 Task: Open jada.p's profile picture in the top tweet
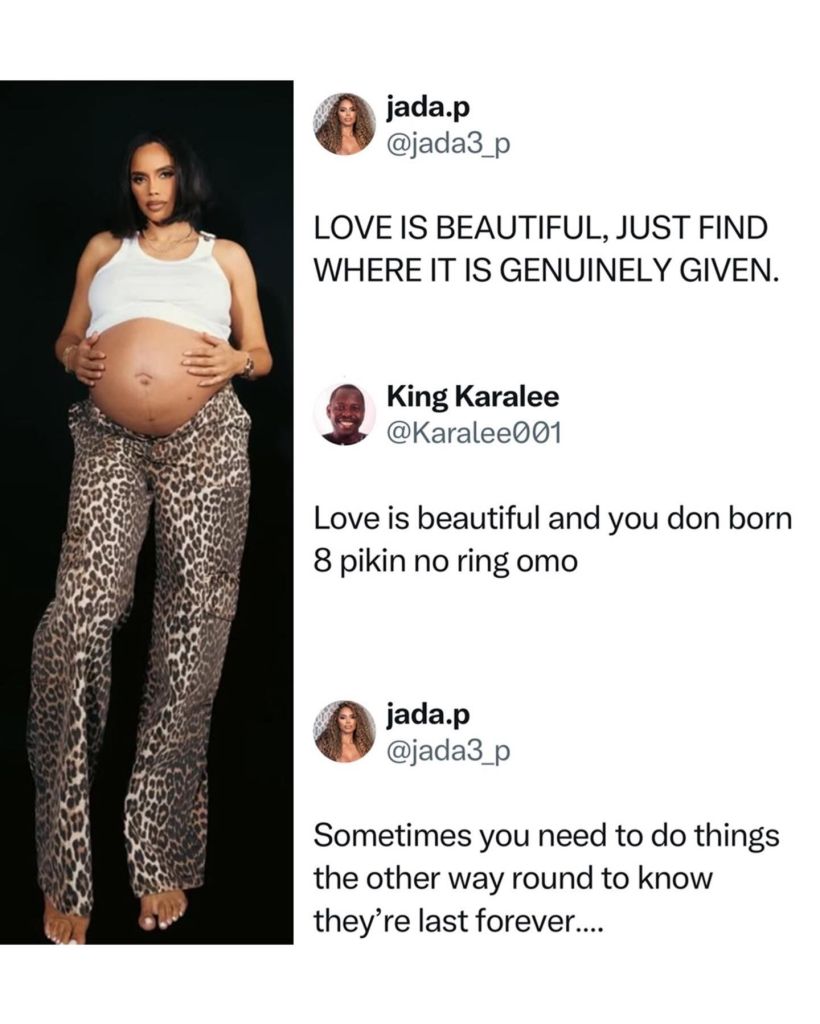click(344, 125)
